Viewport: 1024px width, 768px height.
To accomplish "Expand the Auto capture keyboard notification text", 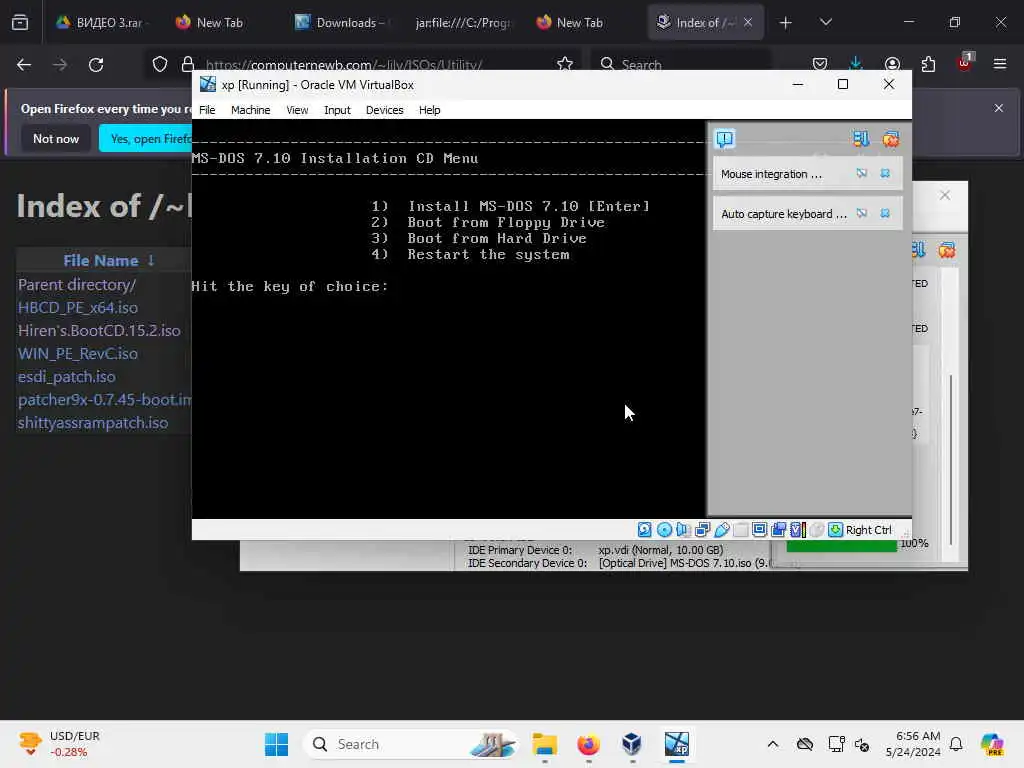I will point(784,214).
